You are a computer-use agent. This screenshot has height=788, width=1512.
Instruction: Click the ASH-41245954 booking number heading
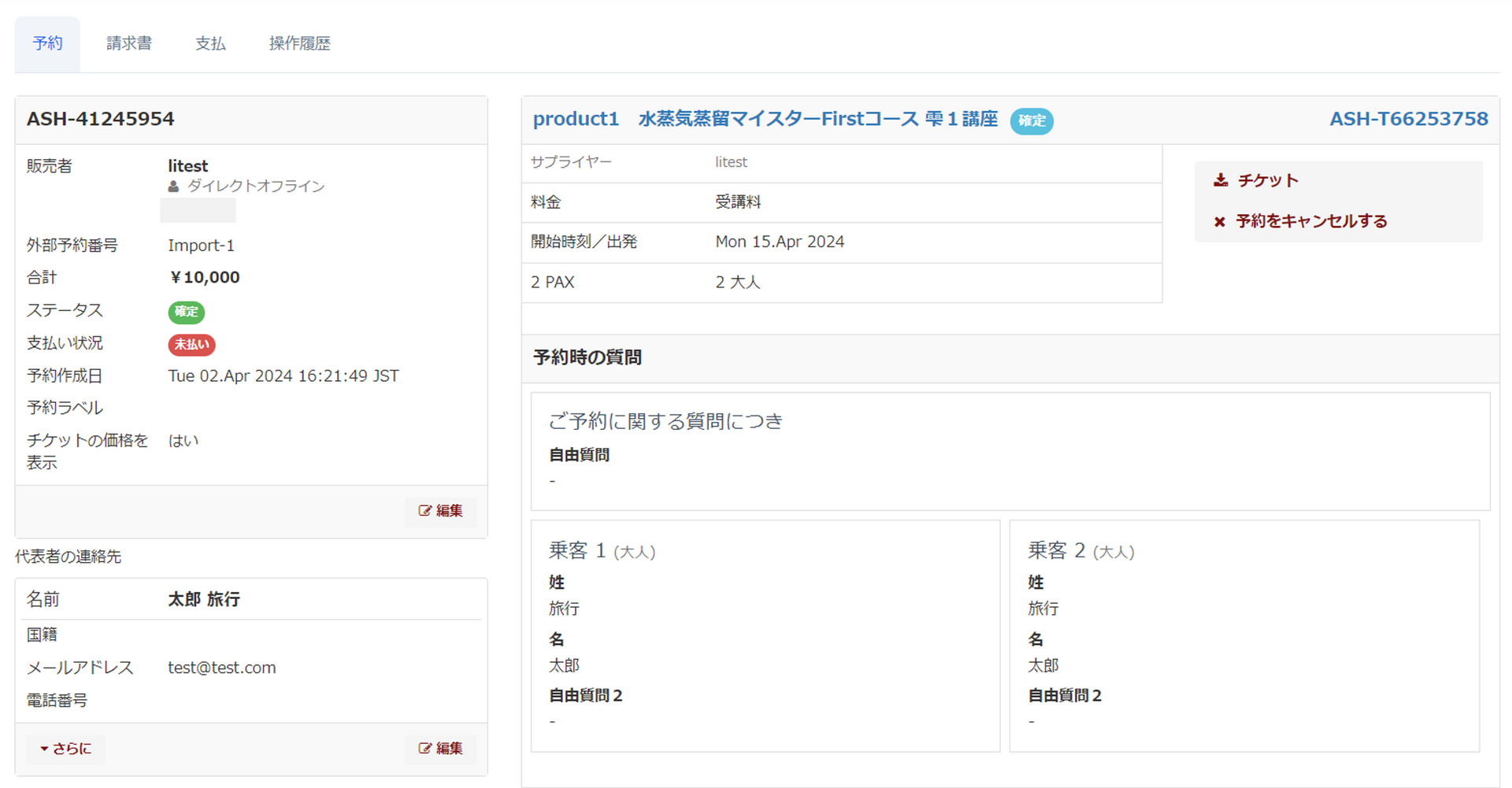101,119
